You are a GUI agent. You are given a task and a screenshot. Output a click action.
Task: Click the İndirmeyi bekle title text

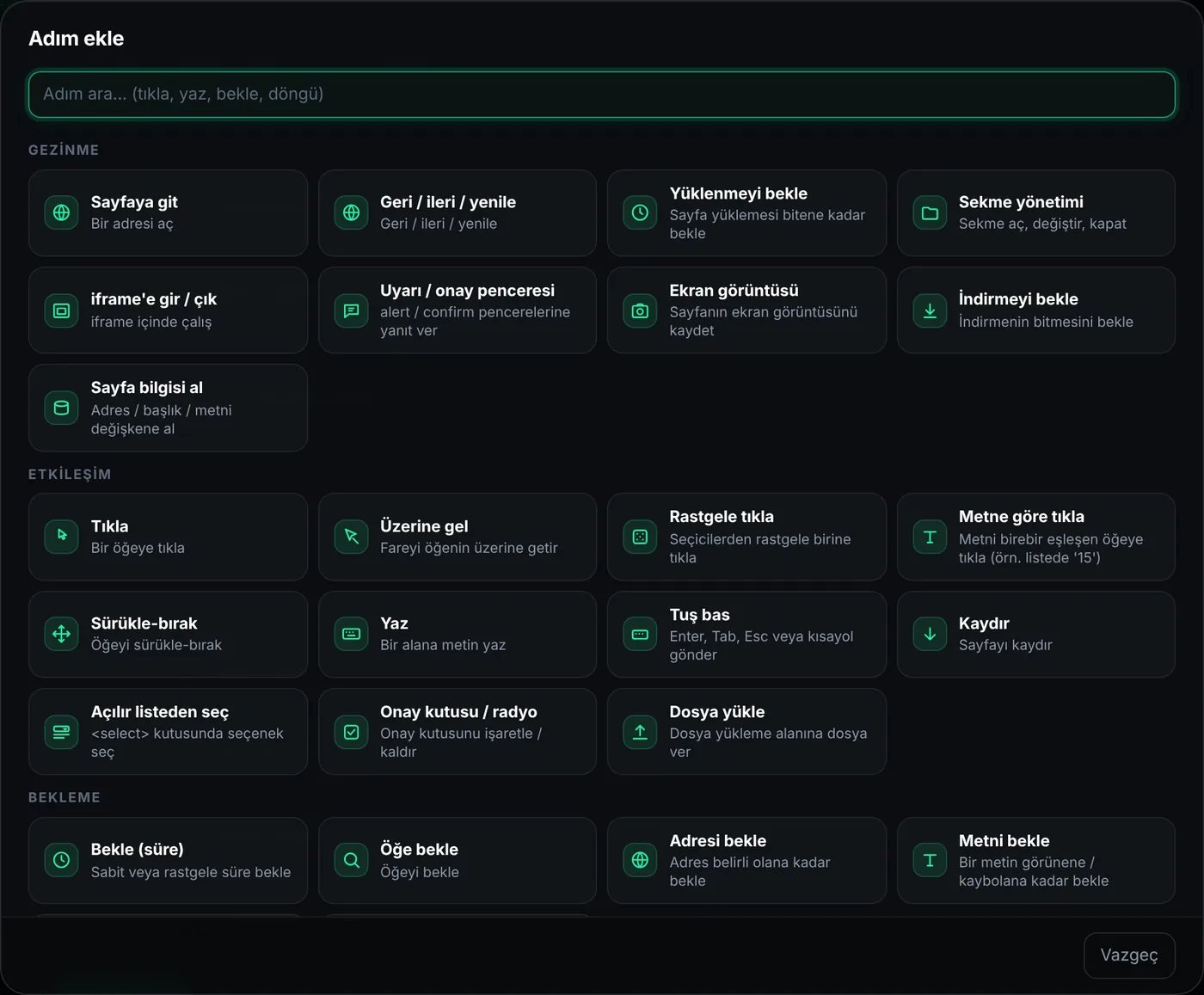pyautogui.click(x=1018, y=299)
